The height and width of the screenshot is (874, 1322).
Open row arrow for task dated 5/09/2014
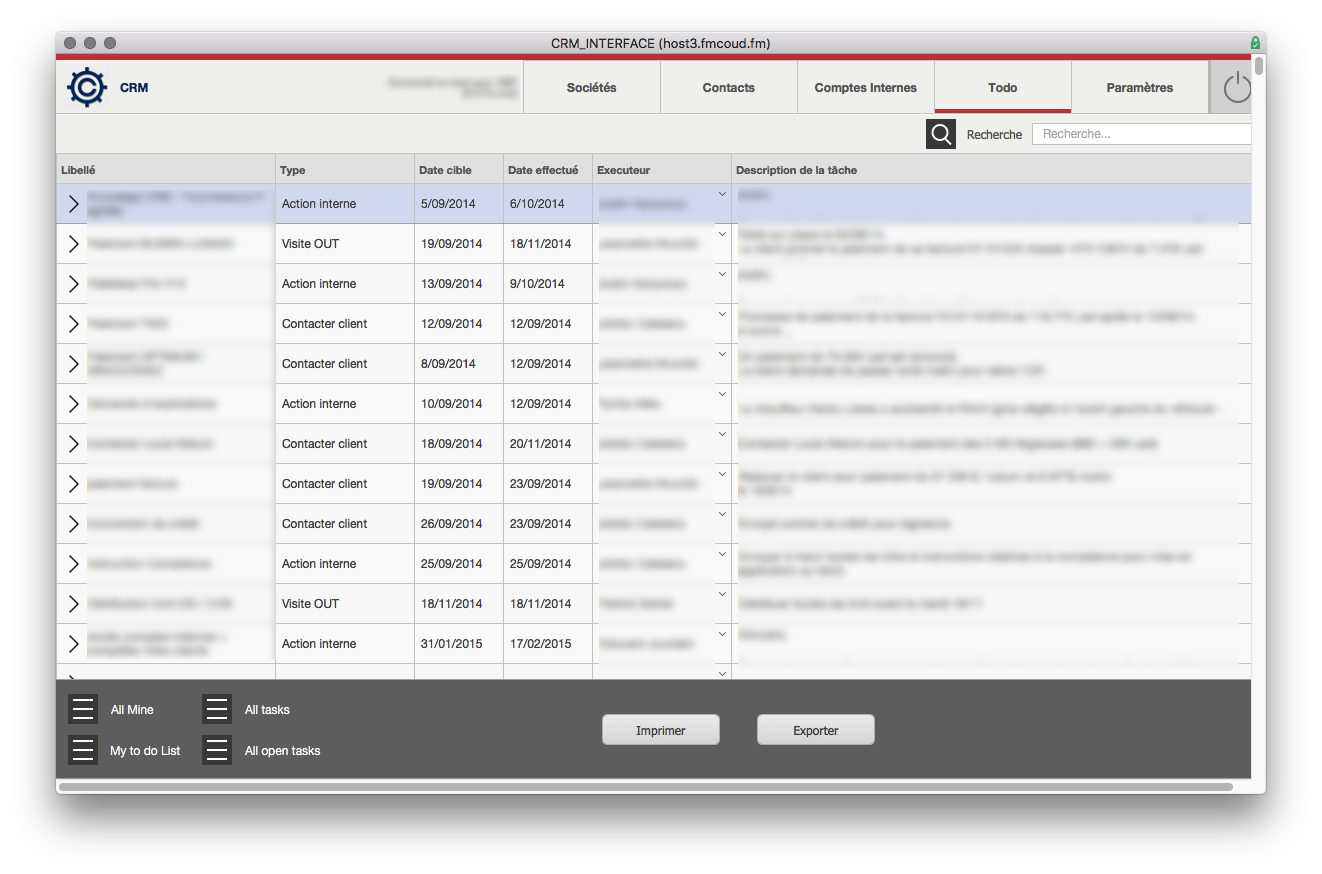click(x=73, y=204)
